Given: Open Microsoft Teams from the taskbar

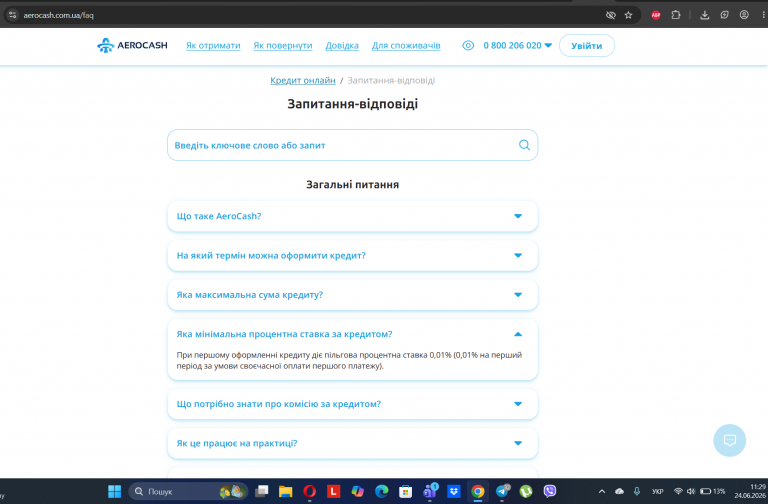Looking at the screenshot, I should coord(430,491).
